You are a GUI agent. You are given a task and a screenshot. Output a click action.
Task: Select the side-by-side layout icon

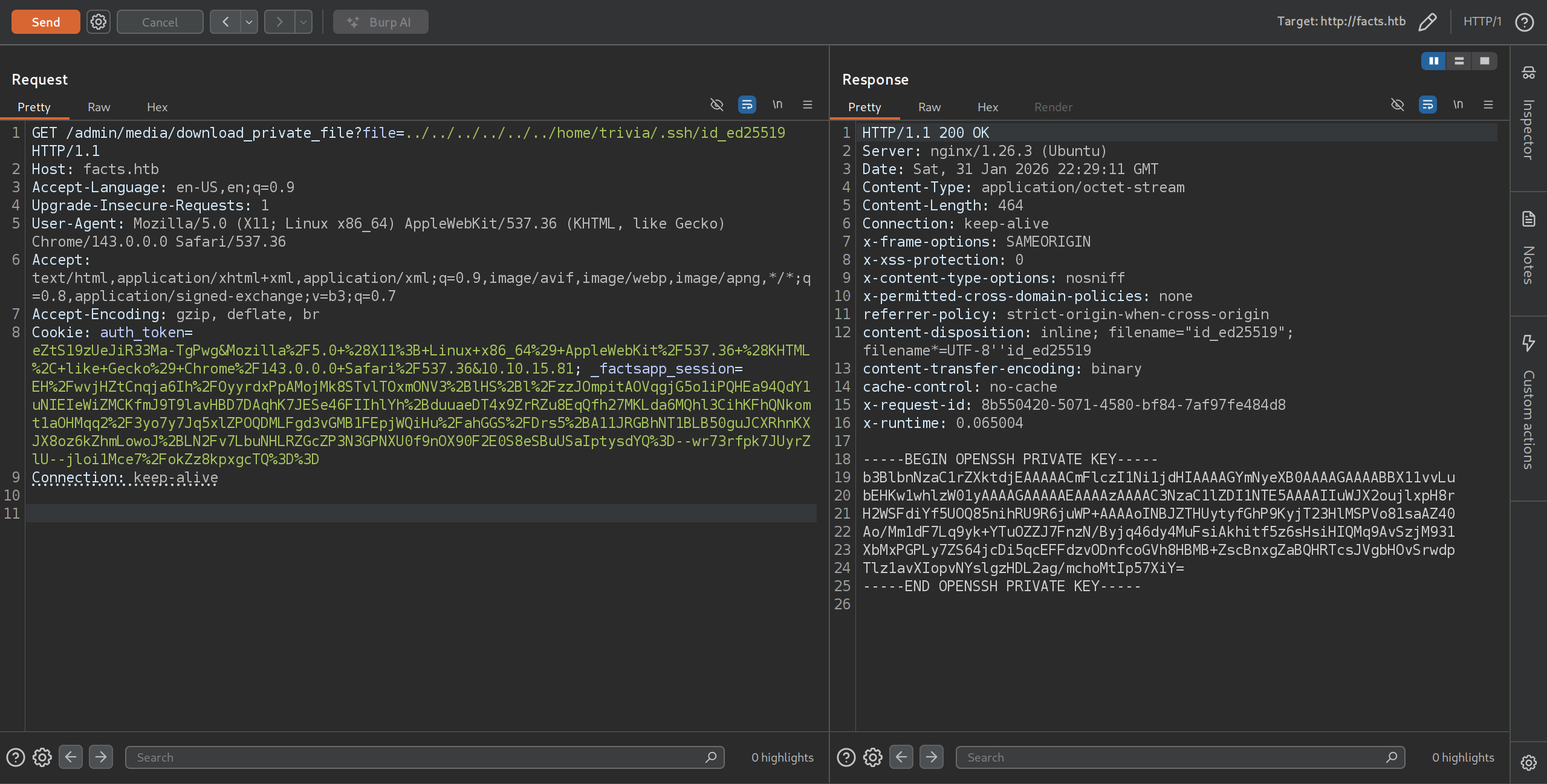(x=1433, y=61)
